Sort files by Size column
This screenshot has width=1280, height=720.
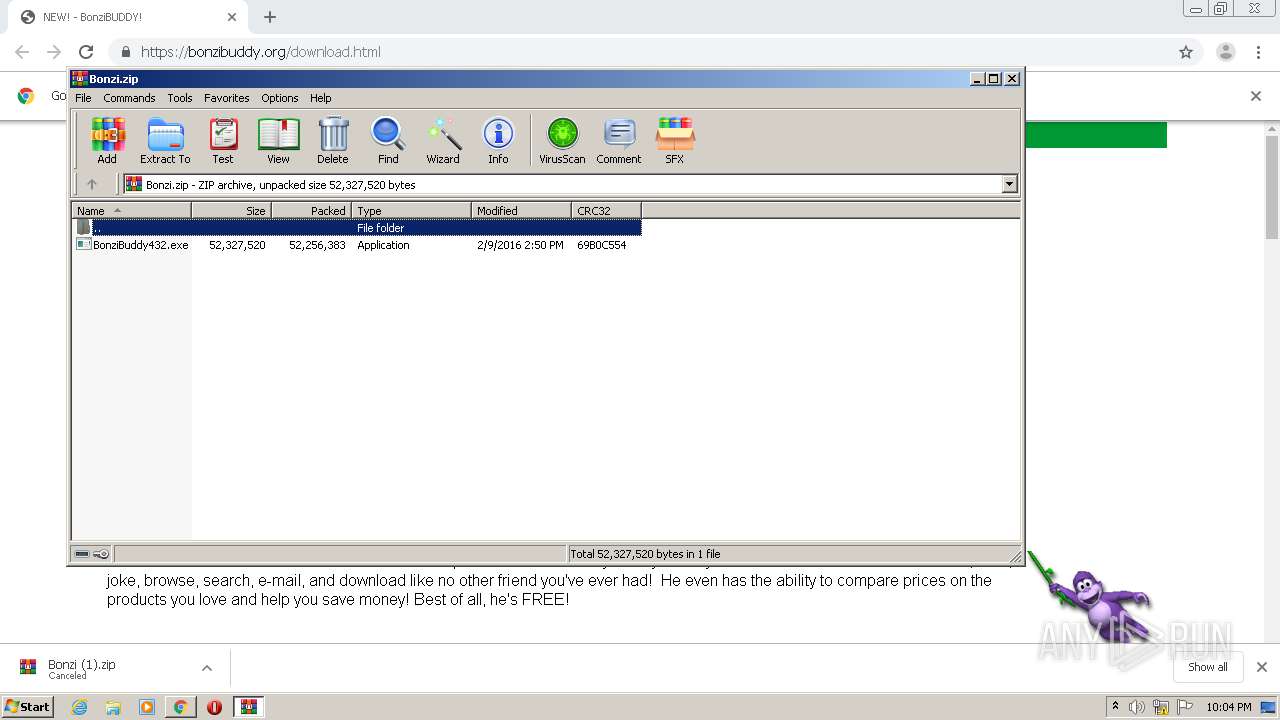[231, 210]
